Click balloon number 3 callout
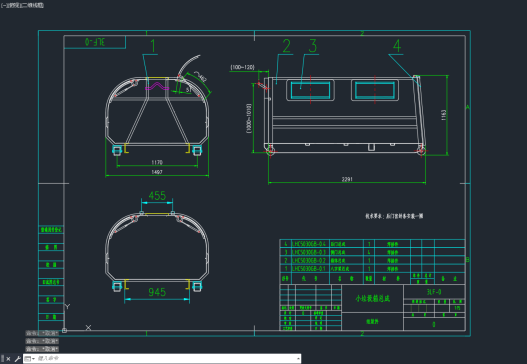 313,46
